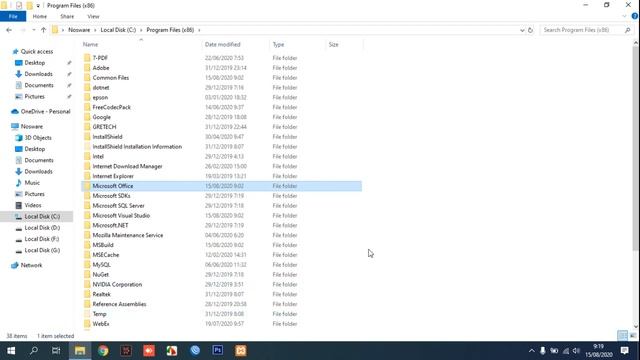The width and height of the screenshot is (640, 360).
Task: Open recent locations dropdown arrow
Action: tap(33, 30)
